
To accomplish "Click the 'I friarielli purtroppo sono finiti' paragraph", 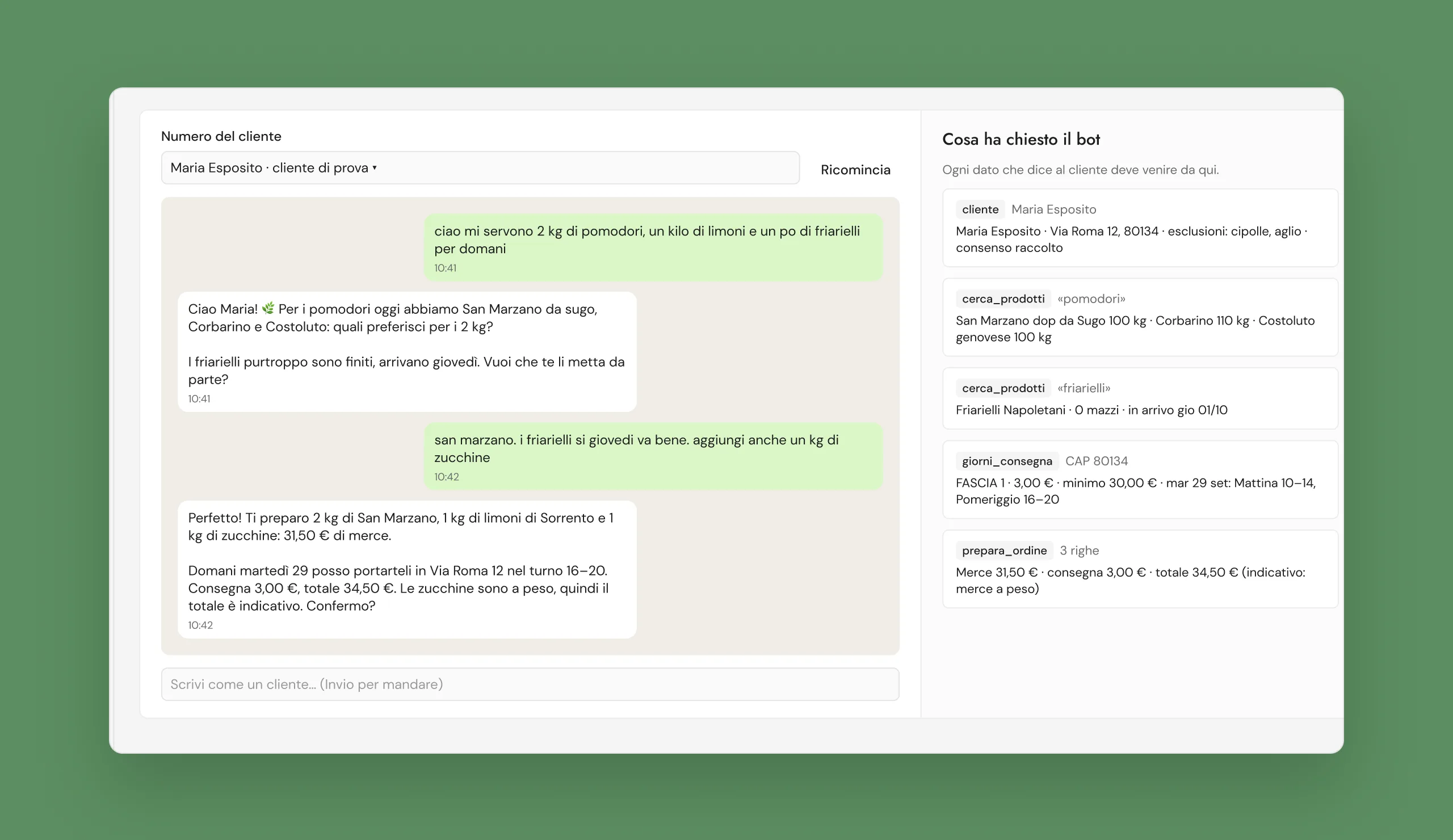I will click(x=406, y=371).
